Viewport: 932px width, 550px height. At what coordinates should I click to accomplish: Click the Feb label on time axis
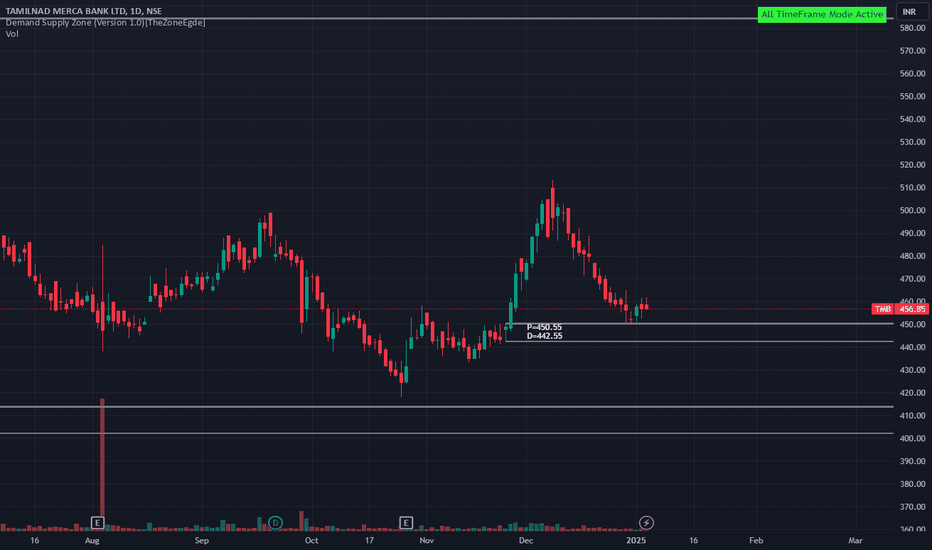[x=755, y=540]
